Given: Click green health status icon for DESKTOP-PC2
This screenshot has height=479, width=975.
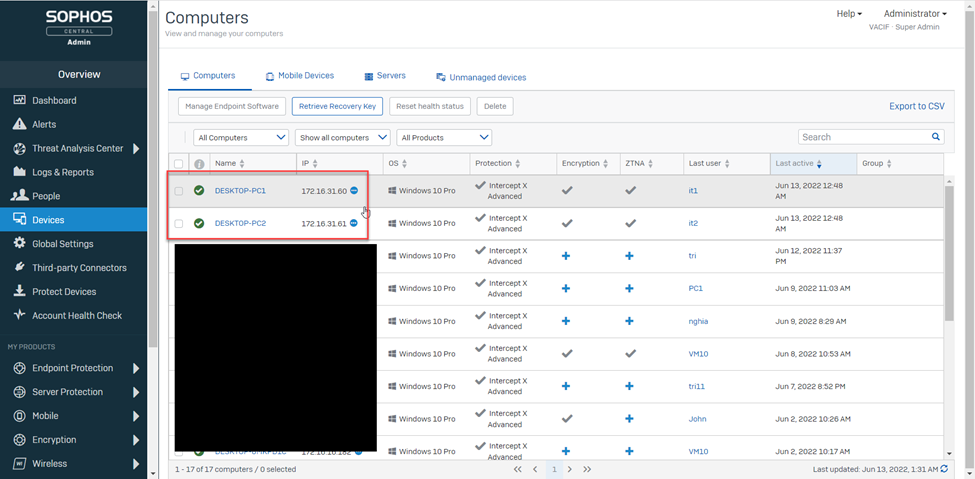Looking at the screenshot, I should click(199, 223).
